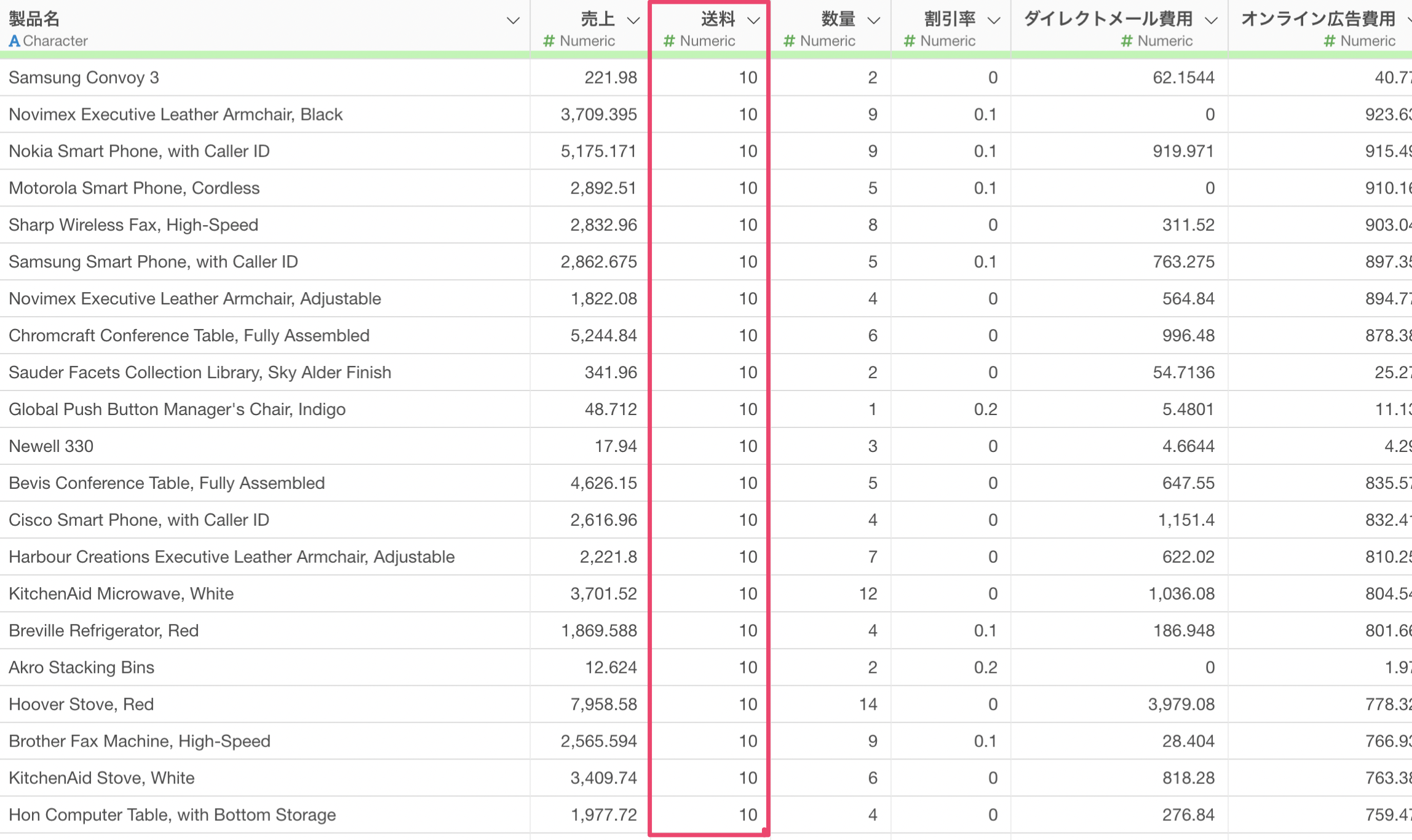Select the 売上 column header label
The image size is (1412, 840).
pos(598,19)
